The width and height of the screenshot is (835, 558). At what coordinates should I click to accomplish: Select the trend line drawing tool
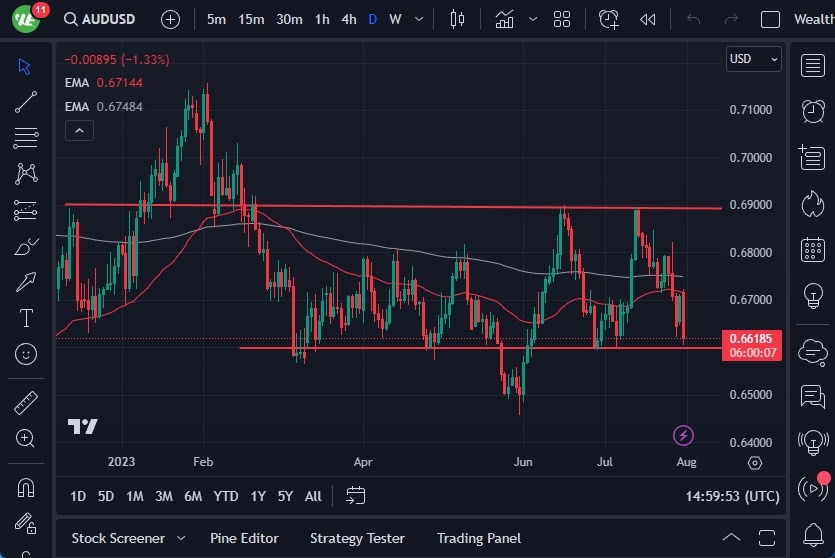[x=26, y=101]
